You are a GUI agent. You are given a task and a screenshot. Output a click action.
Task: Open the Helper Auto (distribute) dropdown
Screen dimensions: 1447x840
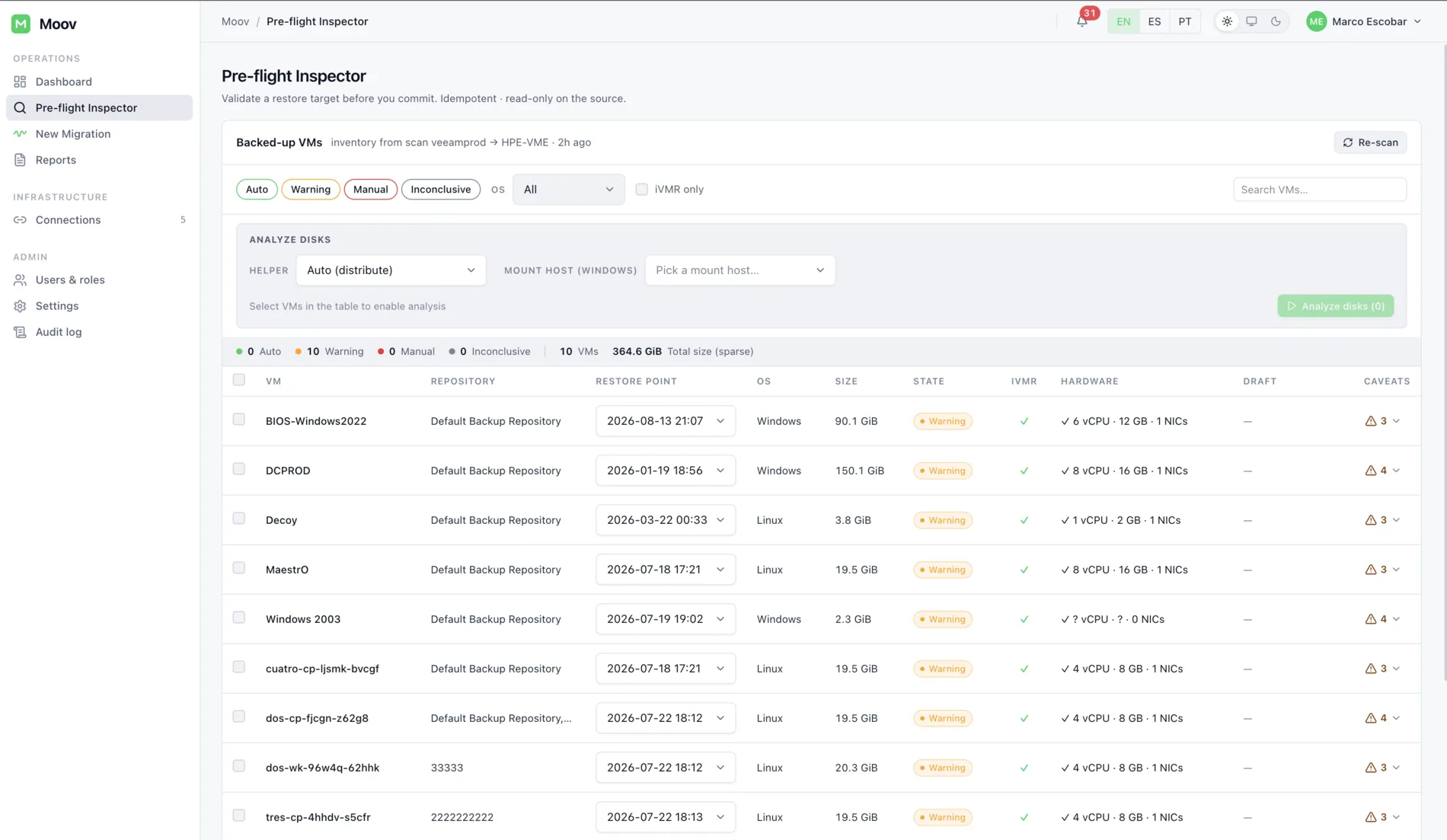tap(391, 270)
